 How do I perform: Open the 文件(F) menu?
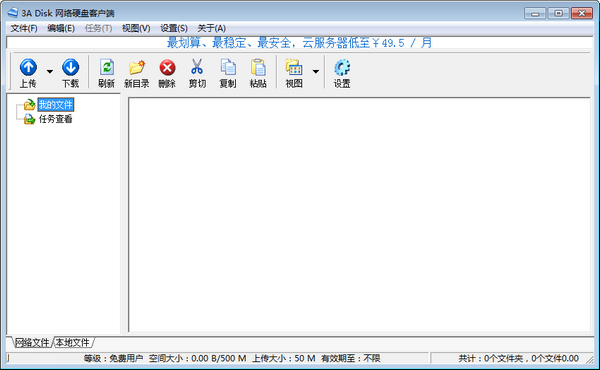24,28
